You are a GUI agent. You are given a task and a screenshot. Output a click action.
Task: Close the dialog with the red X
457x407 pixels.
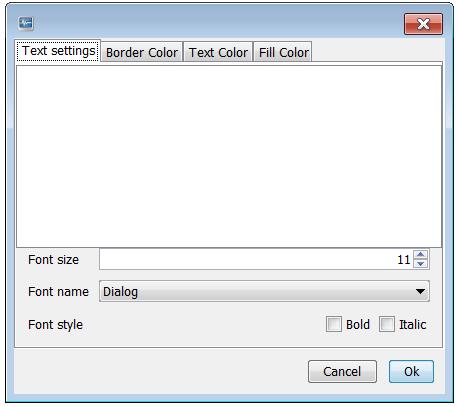[423, 24]
